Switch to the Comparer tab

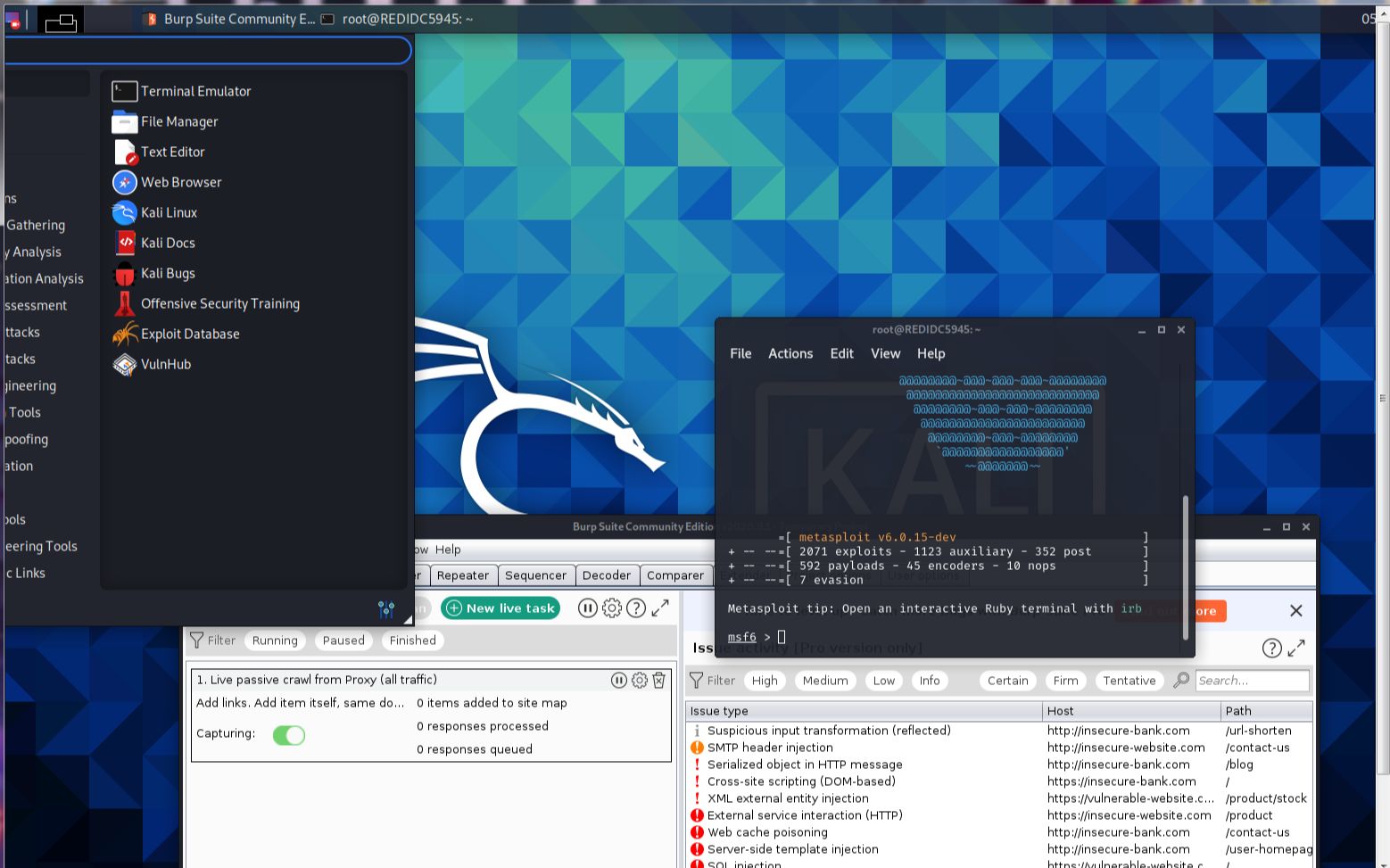point(675,575)
